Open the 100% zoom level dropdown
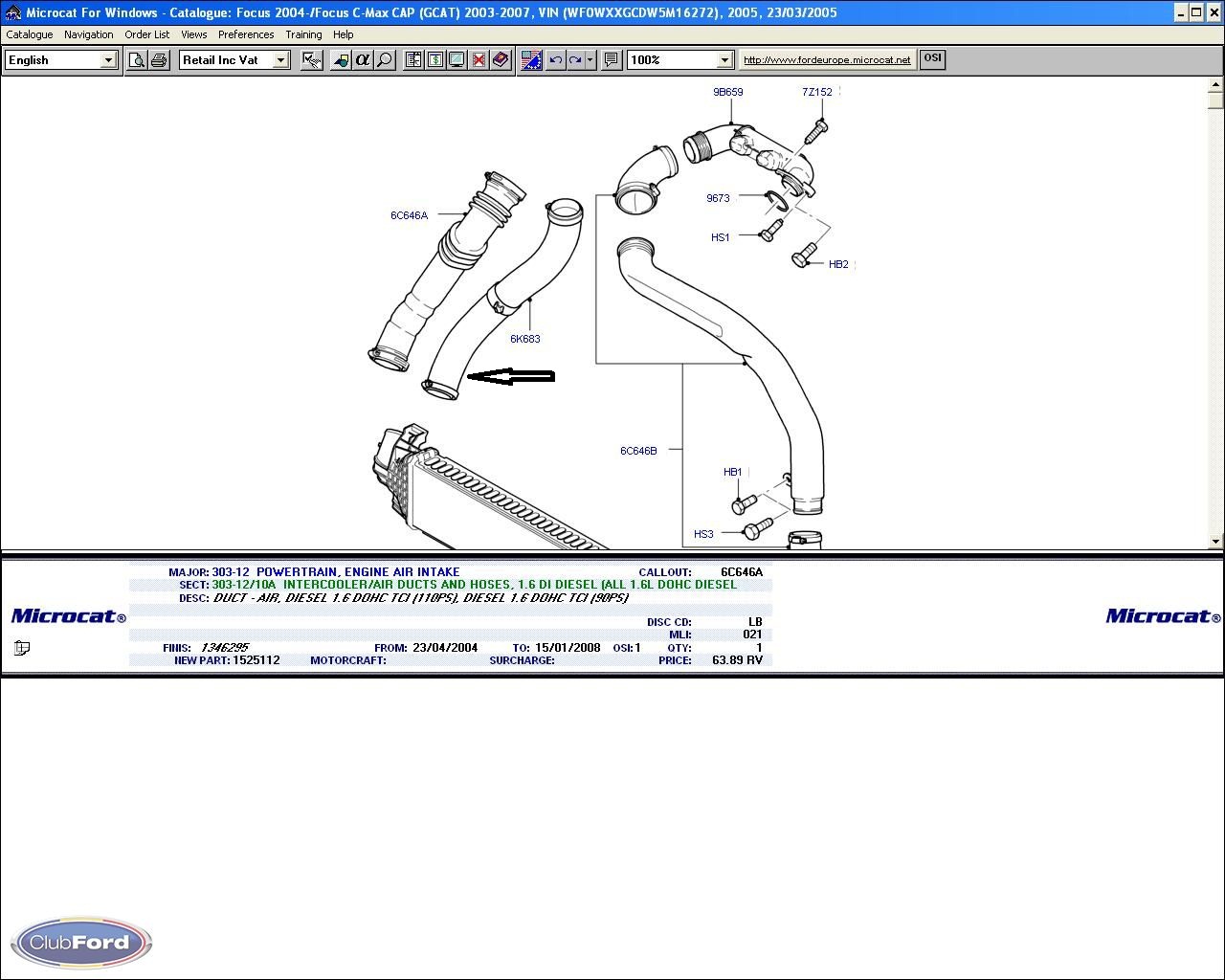The image size is (1225, 980). pos(724,60)
